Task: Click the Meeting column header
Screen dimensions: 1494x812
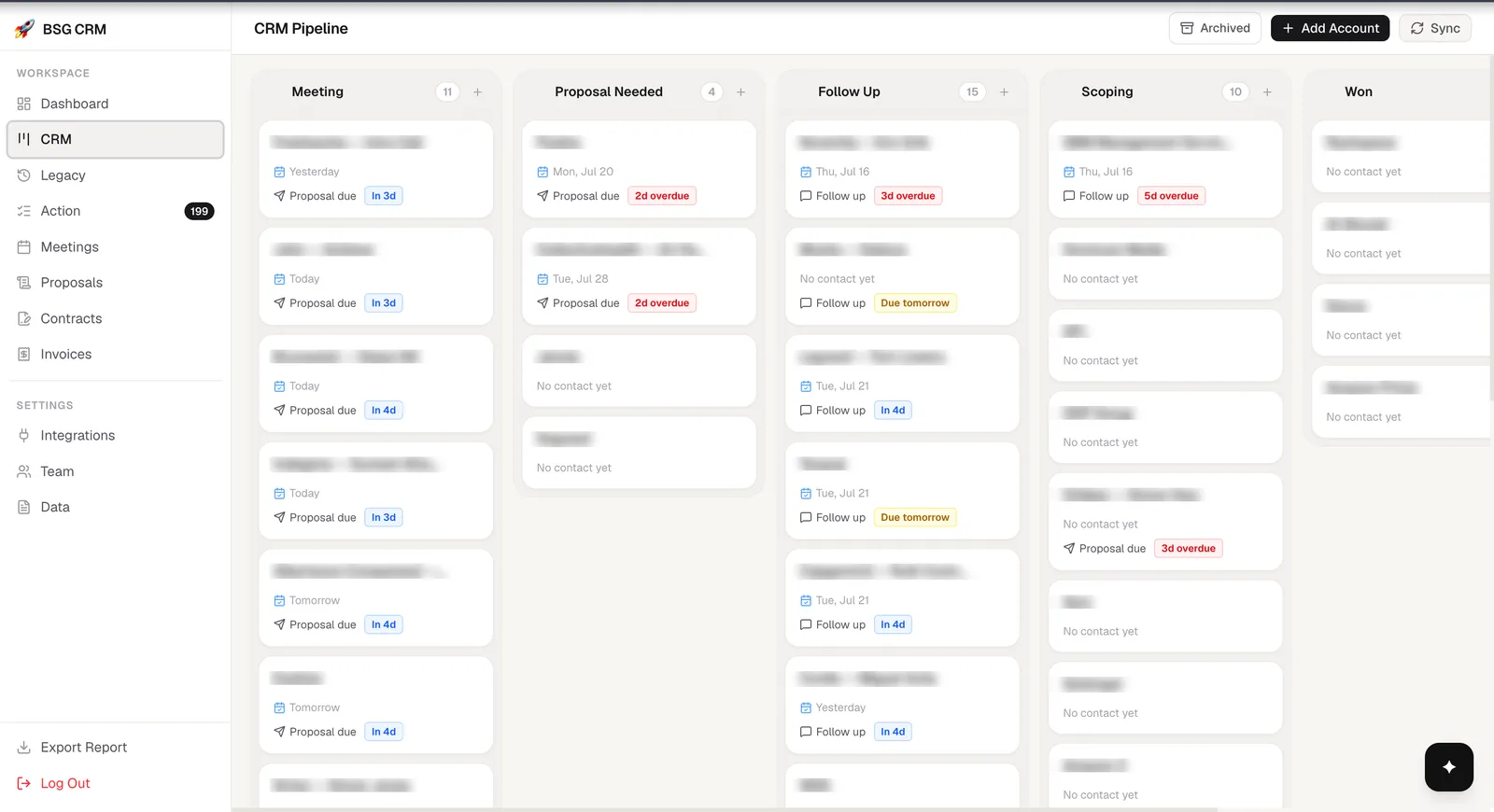Action: click(x=317, y=92)
